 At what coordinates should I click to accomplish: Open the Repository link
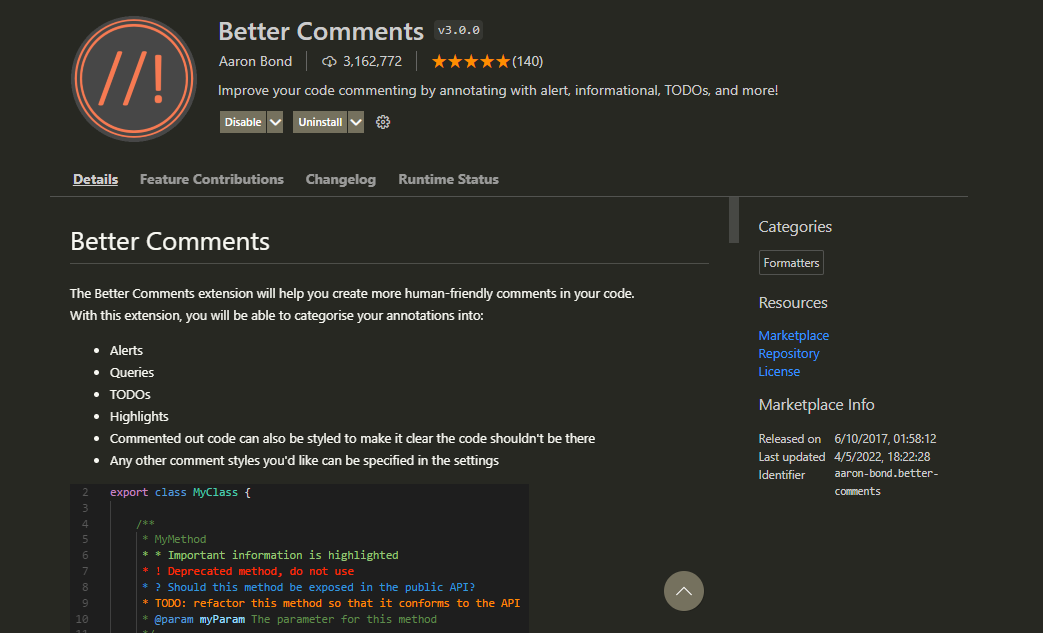pos(788,353)
